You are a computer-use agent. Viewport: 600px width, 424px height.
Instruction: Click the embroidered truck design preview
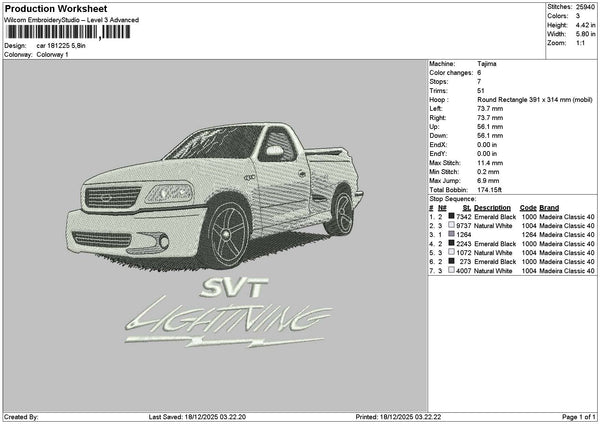pyautogui.click(x=214, y=195)
